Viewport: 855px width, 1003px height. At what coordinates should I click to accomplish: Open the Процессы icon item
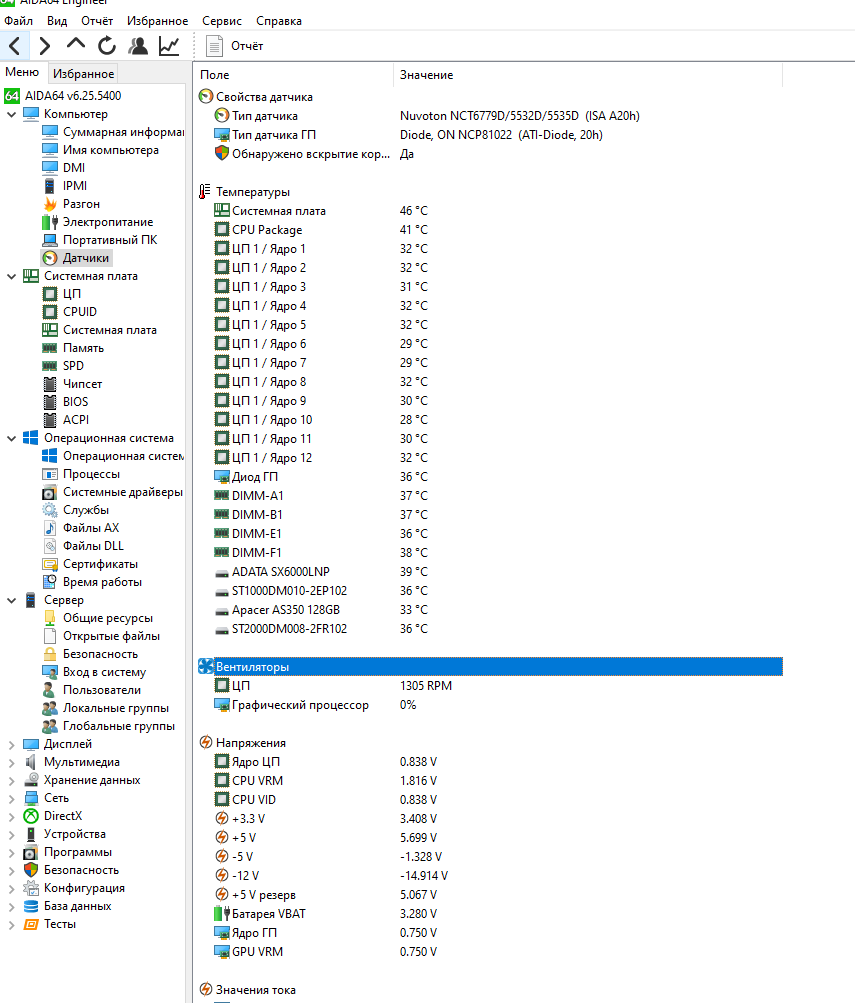pos(81,474)
